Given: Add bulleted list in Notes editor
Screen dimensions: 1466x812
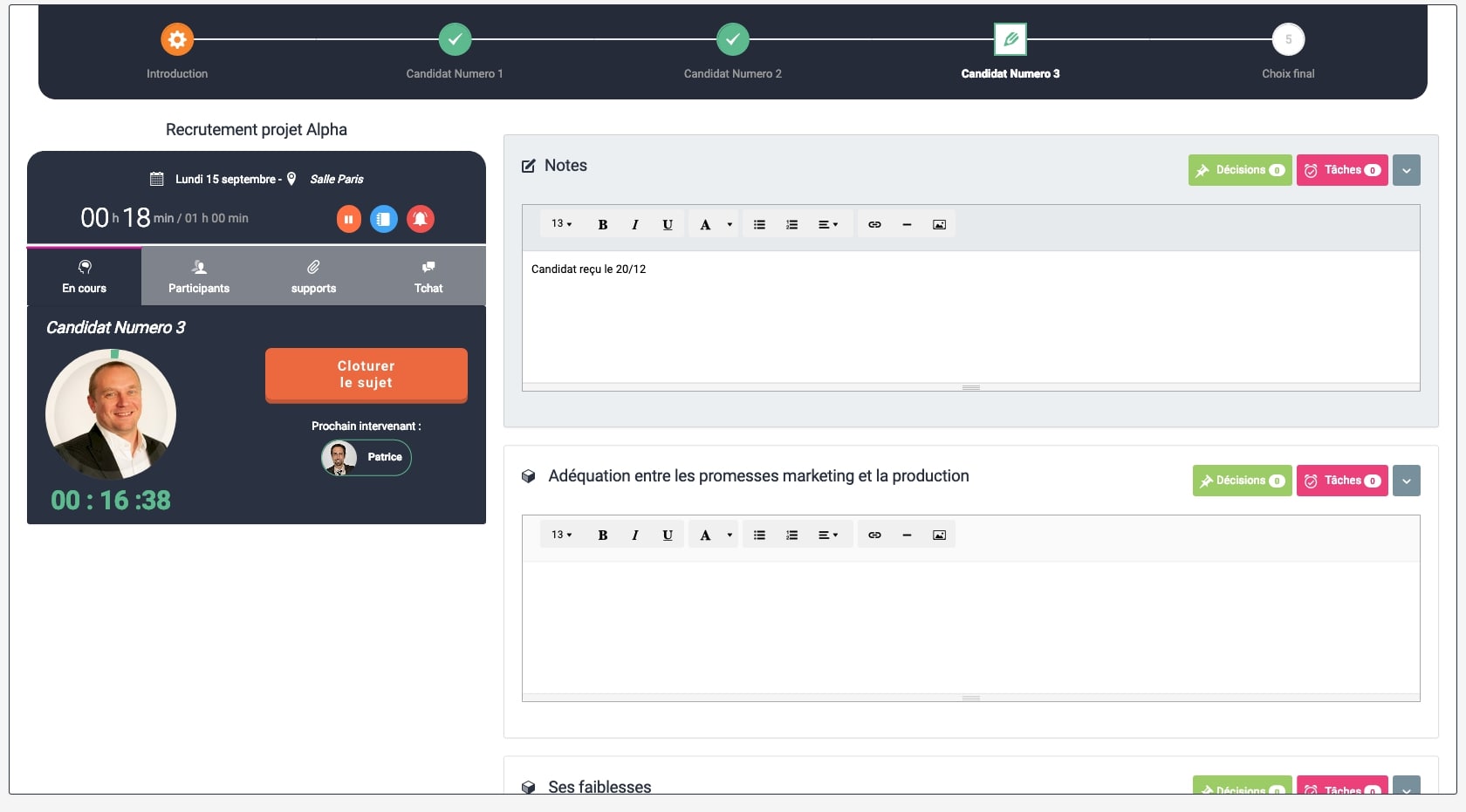Looking at the screenshot, I should tap(759, 225).
